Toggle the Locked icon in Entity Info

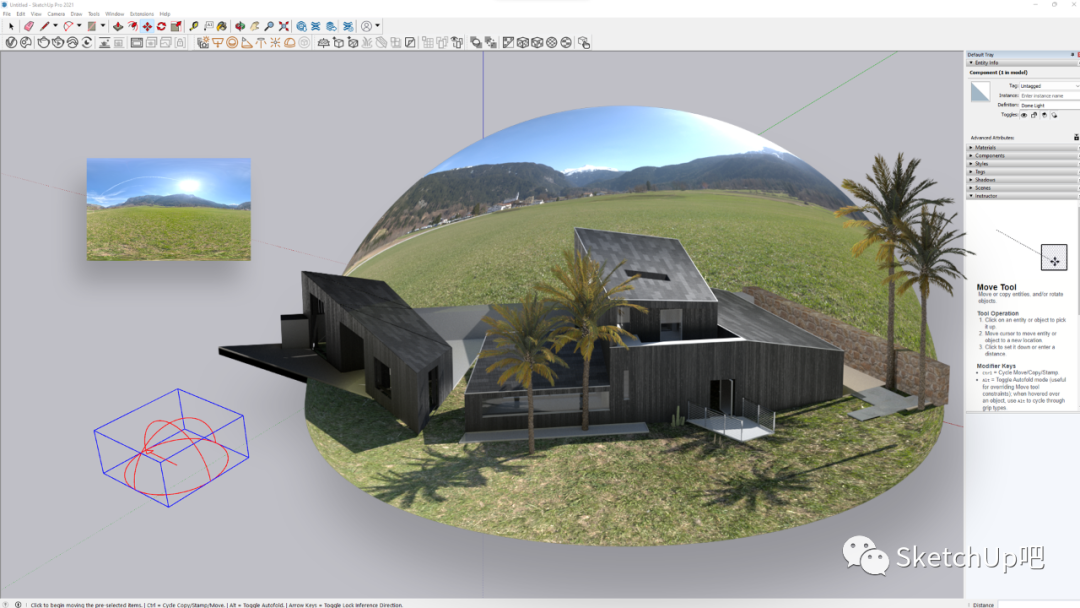(1034, 115)
